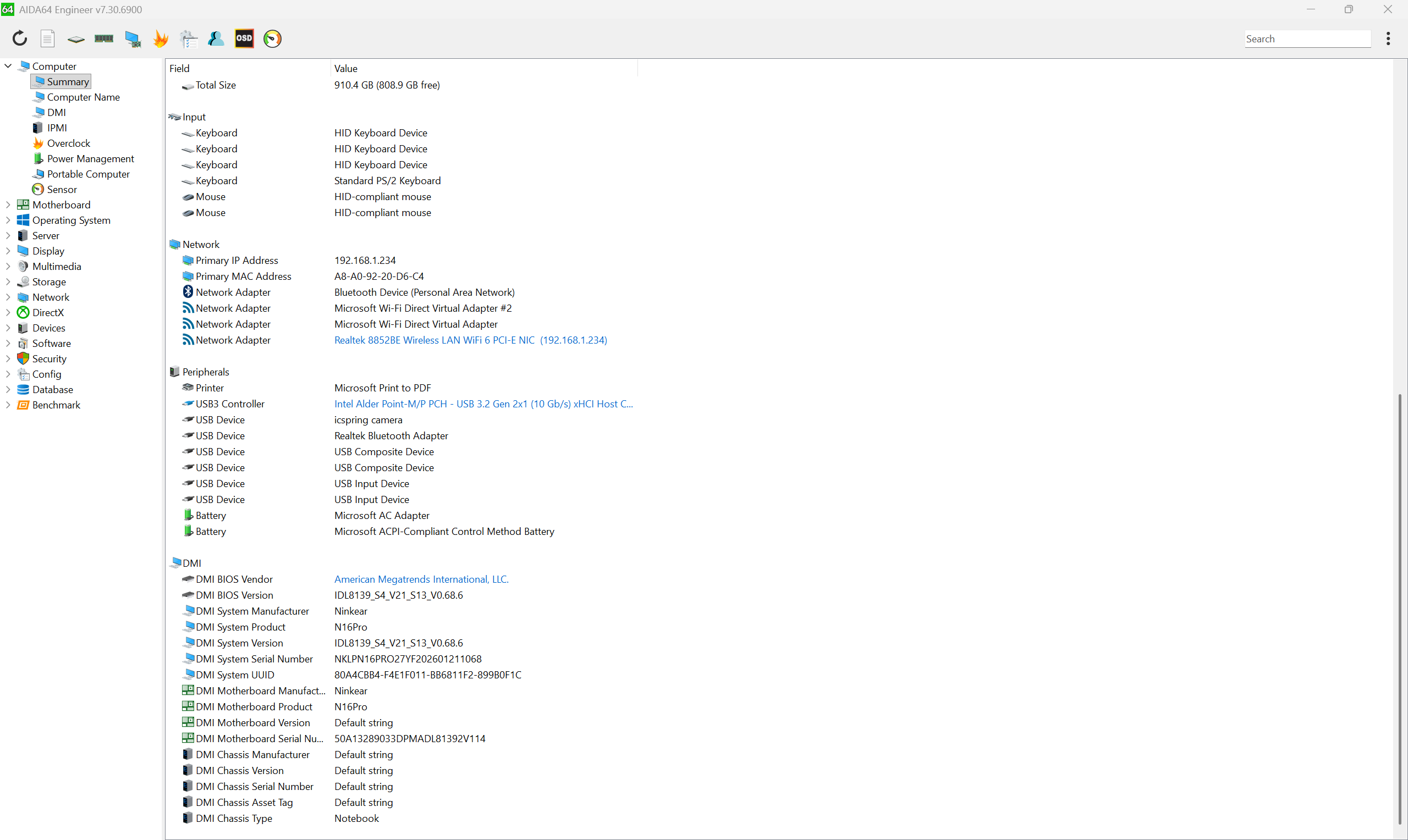Open CPU chip tool in toolbar
The width and height of the screenshot is (1408, 840).
tap(76, 38)
